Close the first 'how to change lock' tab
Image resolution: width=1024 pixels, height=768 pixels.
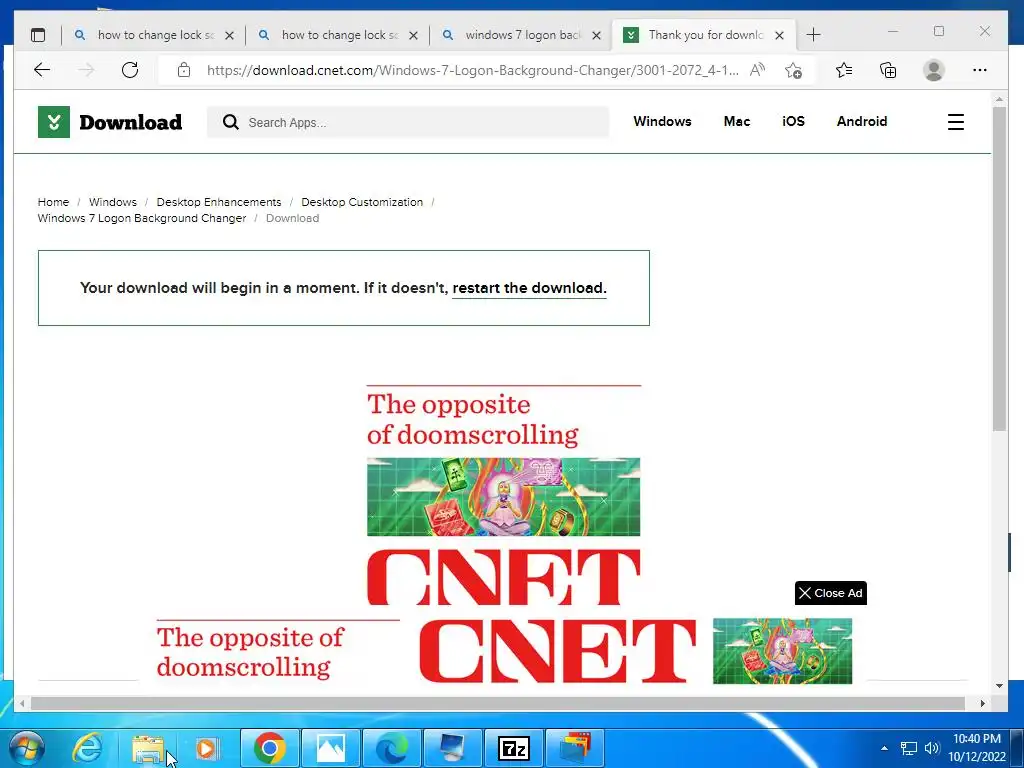[229, 35]
